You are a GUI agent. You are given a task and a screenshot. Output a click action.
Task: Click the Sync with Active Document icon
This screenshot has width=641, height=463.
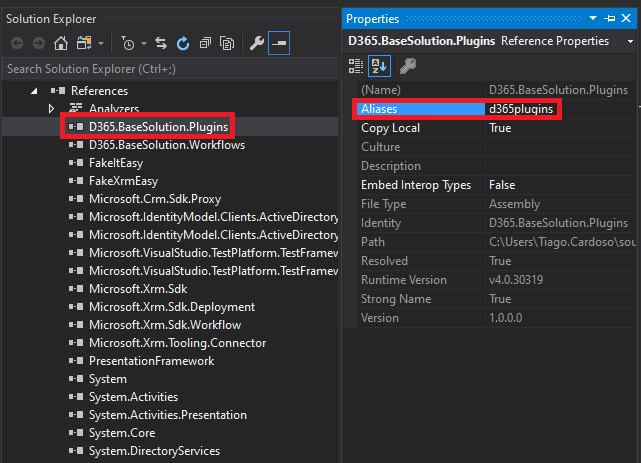click(x=163, y=44)
